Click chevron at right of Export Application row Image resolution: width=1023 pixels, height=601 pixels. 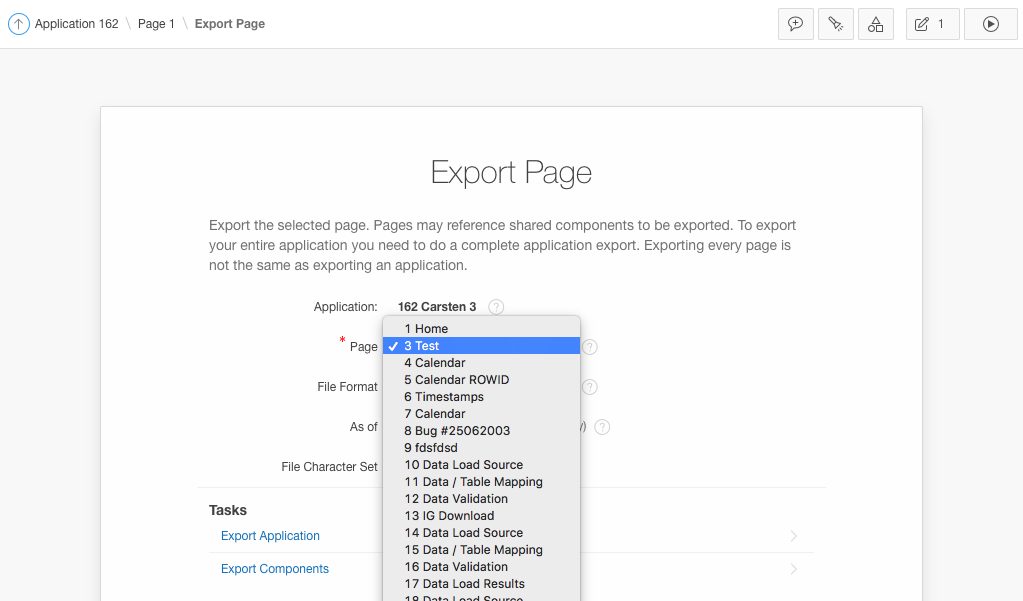(793, 536)
